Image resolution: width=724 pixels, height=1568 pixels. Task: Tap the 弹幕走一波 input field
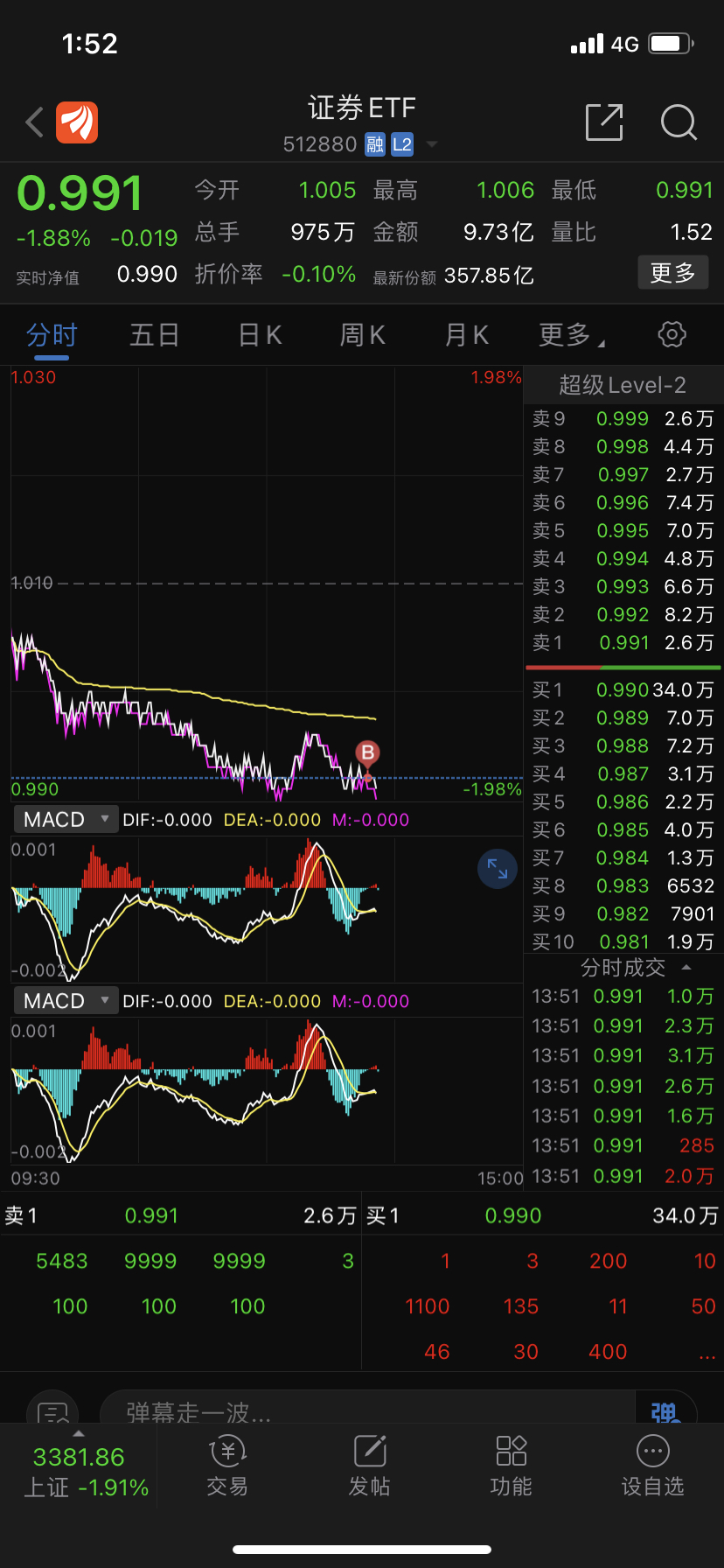click(x=367, y=1408)
